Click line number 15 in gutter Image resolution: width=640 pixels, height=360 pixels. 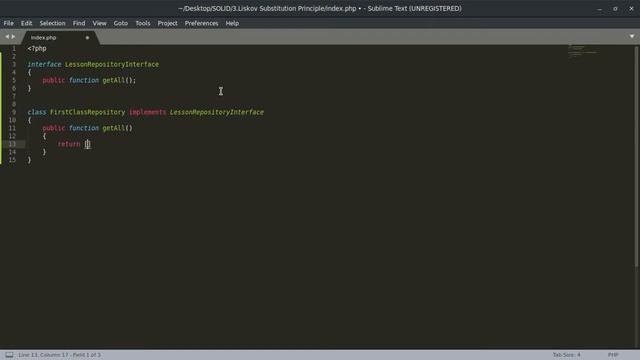12,160
